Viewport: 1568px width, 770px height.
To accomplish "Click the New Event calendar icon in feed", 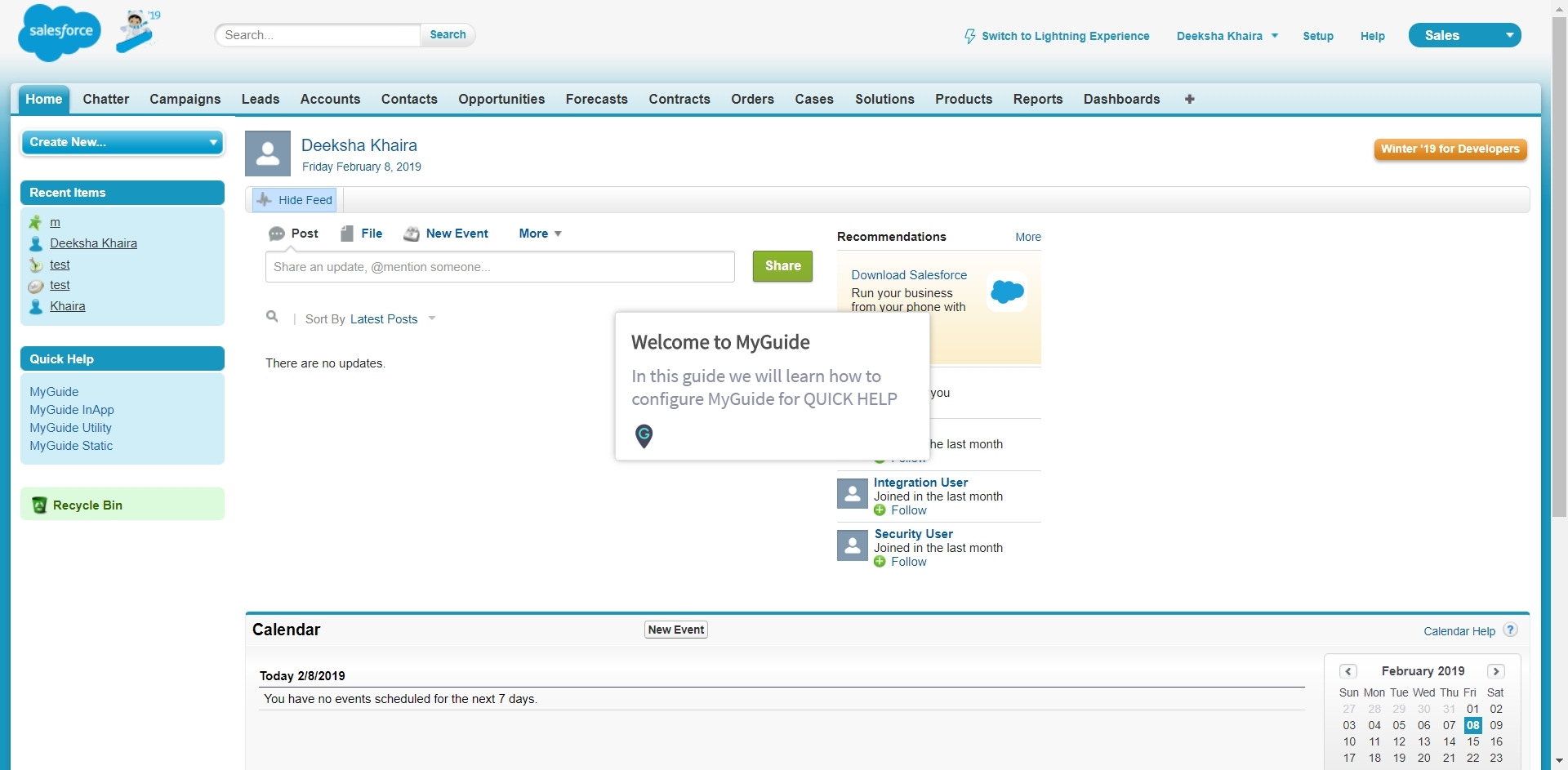I will [x=412, y=234].
